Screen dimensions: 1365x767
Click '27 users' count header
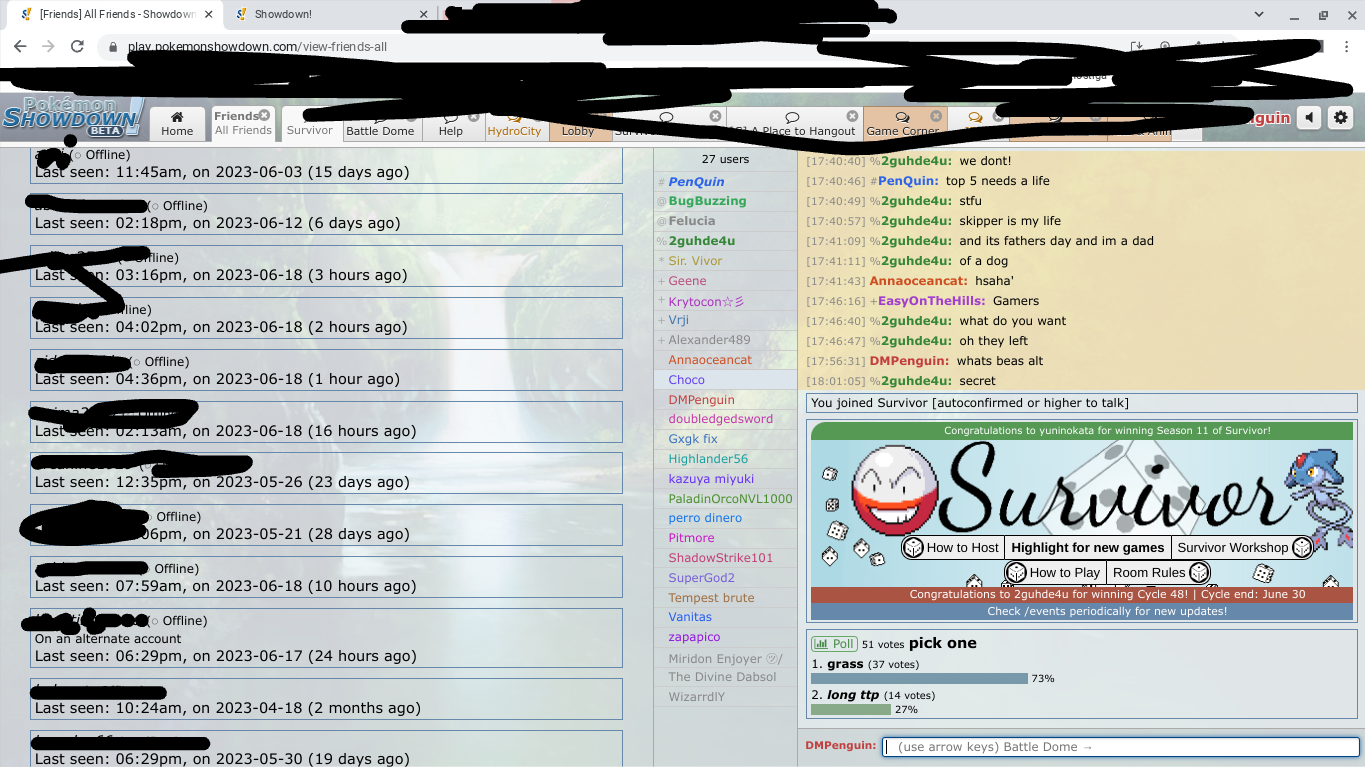tap(725, 159)
